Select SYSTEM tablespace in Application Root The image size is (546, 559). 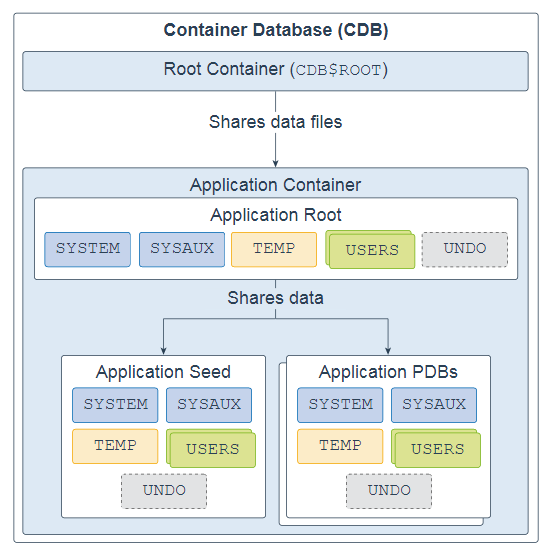(x=88, y=249)
